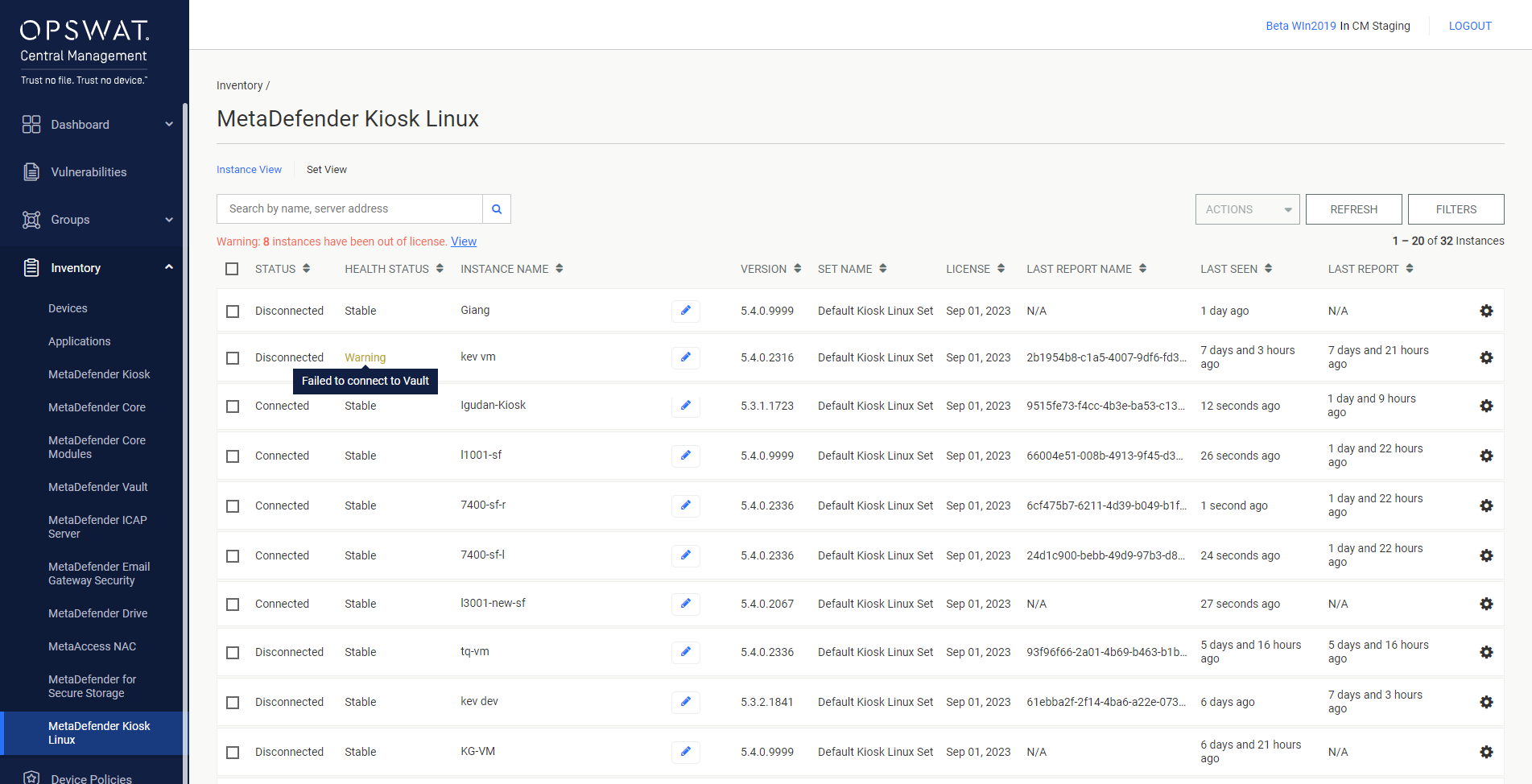Edit the l3001-new-sf instance name
1532x784 pixels.
coord(686,604)
